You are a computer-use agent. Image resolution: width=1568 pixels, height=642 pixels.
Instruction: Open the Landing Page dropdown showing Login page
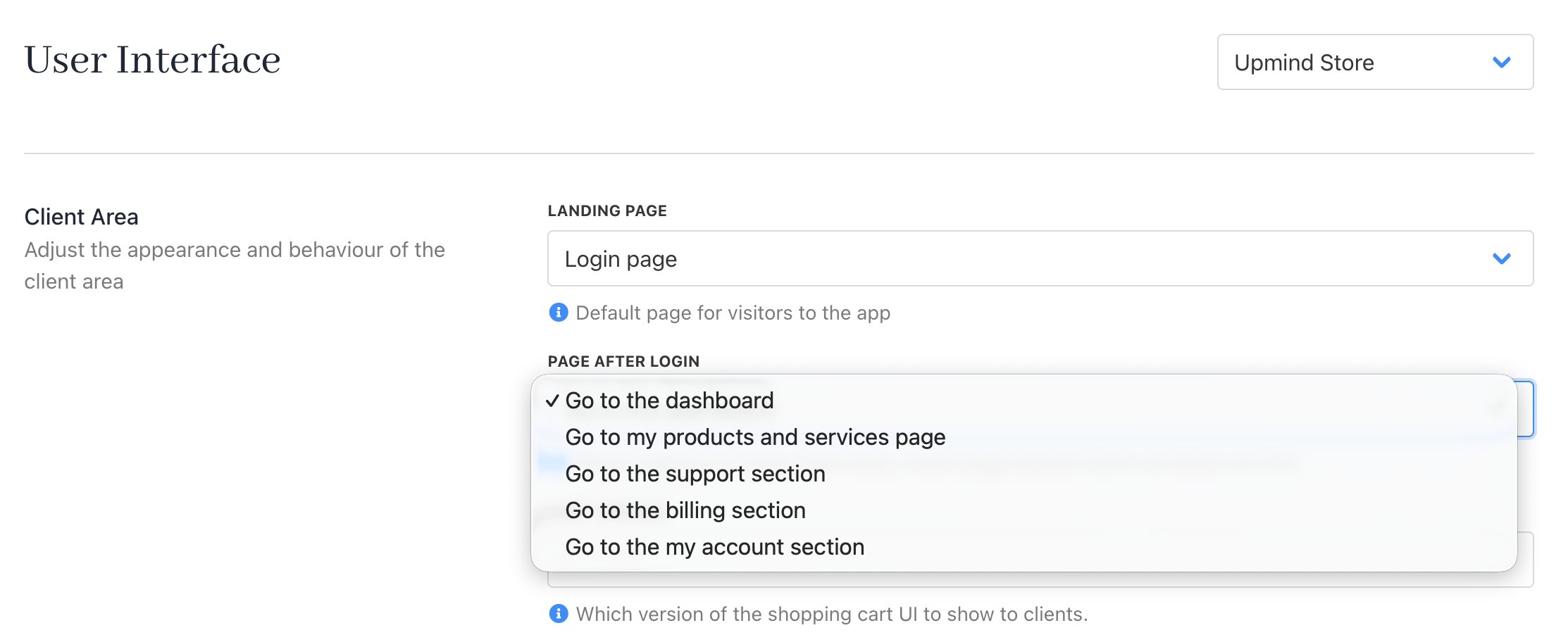coord(1040,258)
